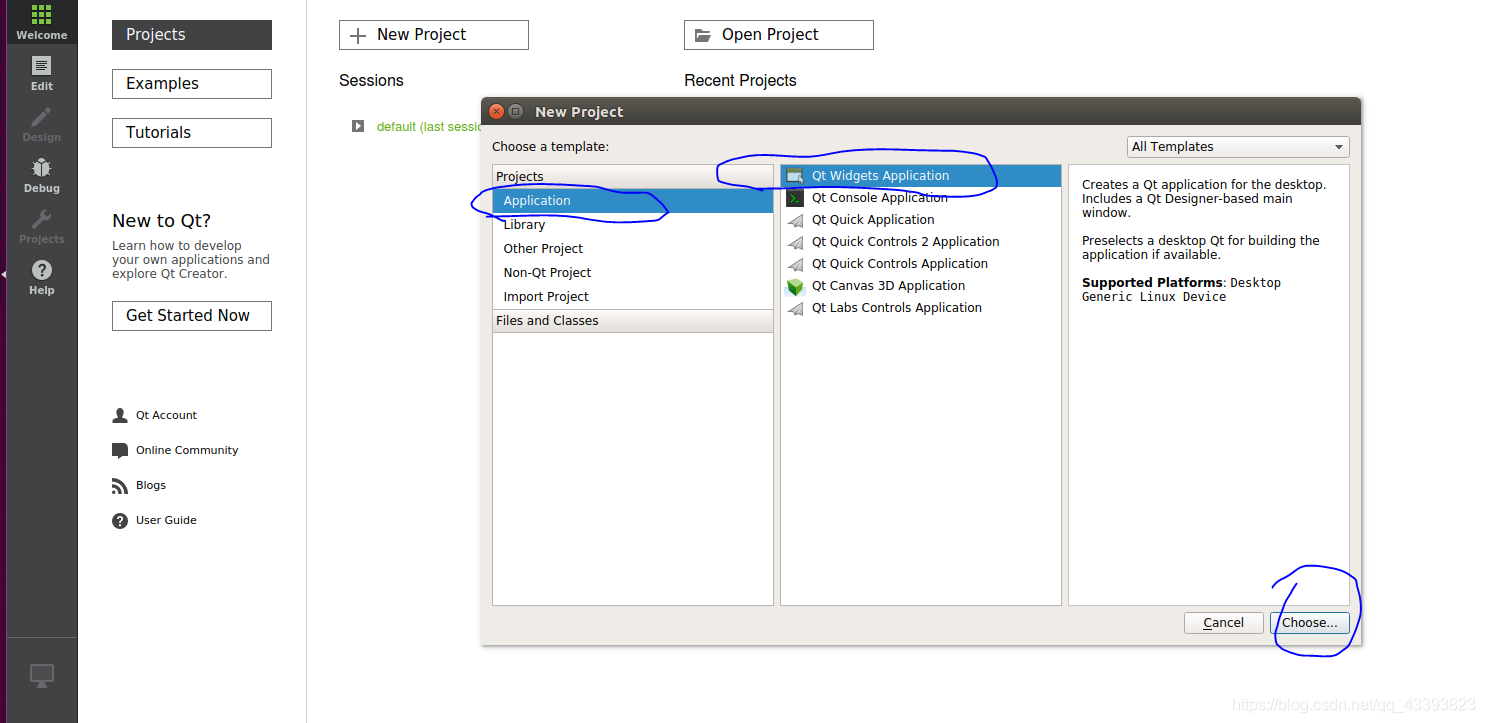The image size is (1485, 723).
Task: Close the New Project dialog
Action: click(x=497, y=112)
